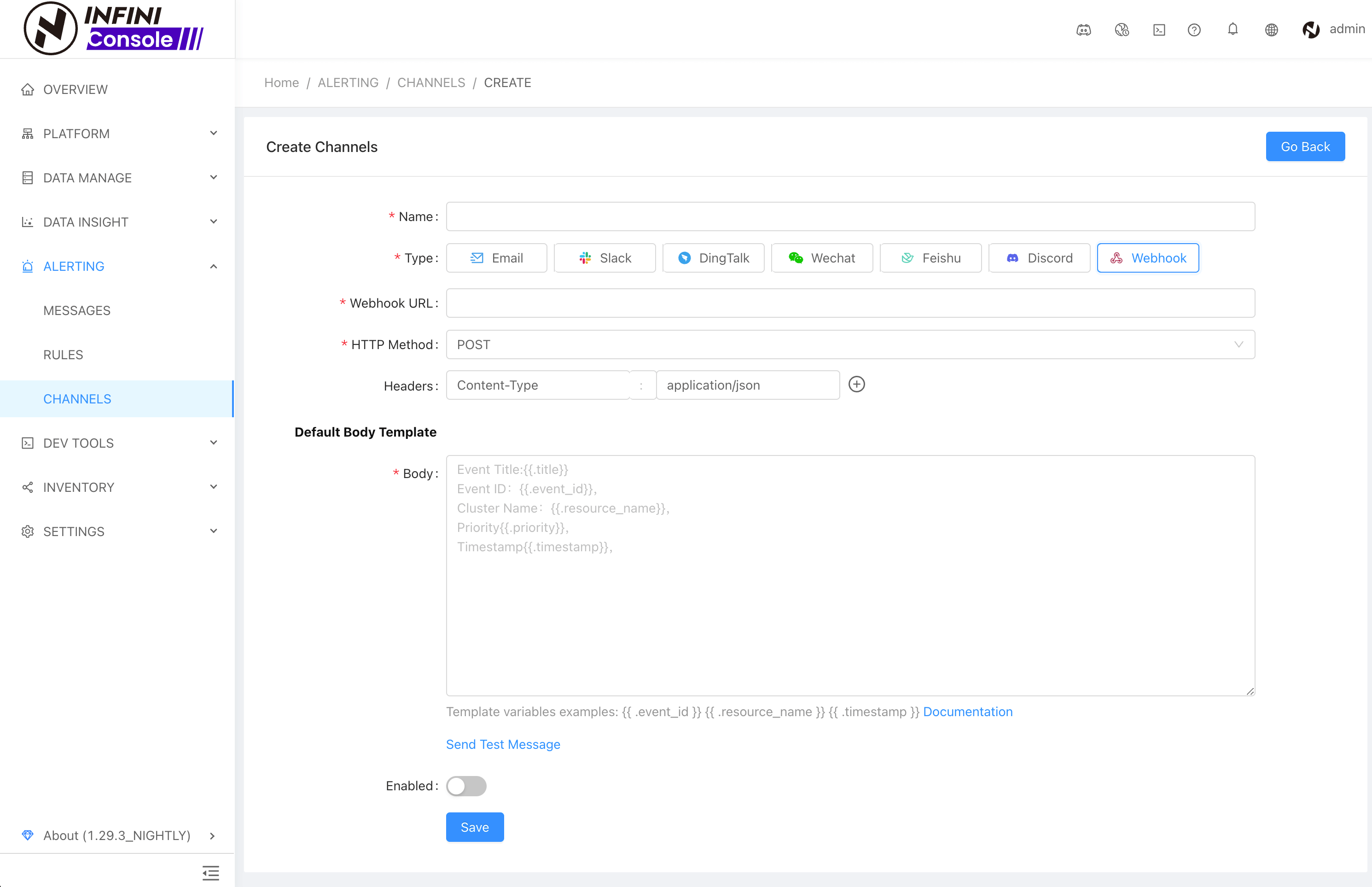Open the terminal console icon in header
The width and height of the screenshot is (1372, 887).
tap(1159, 30)
